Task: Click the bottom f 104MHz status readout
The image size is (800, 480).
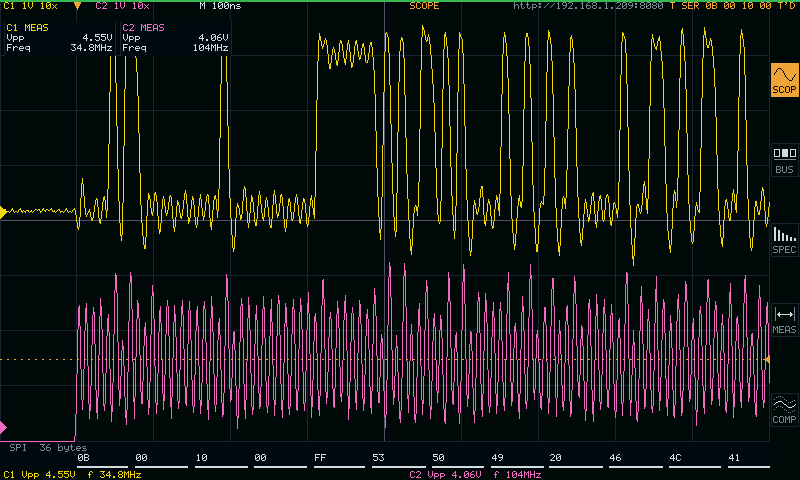Action: click(x=518, y=474)
